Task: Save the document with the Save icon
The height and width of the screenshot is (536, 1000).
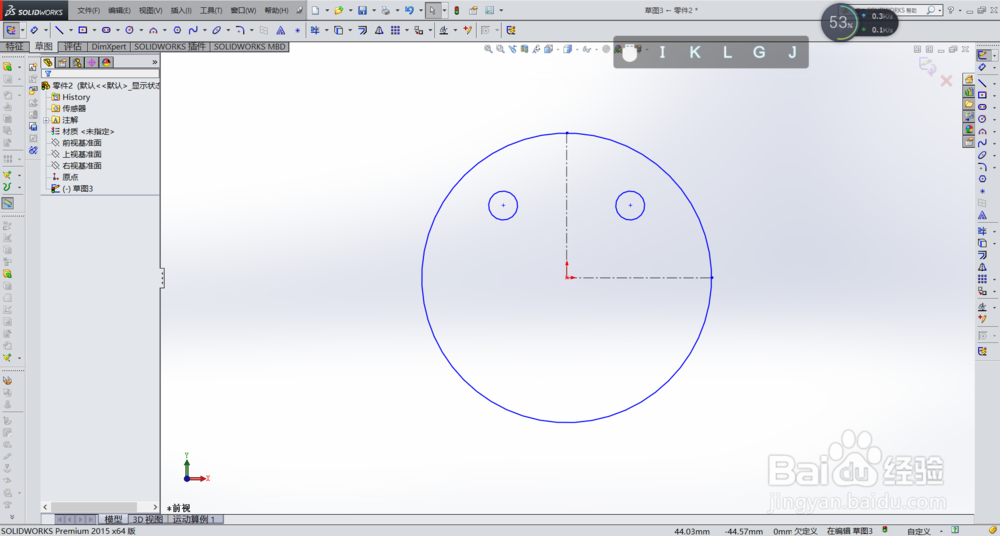Action: 362,10
